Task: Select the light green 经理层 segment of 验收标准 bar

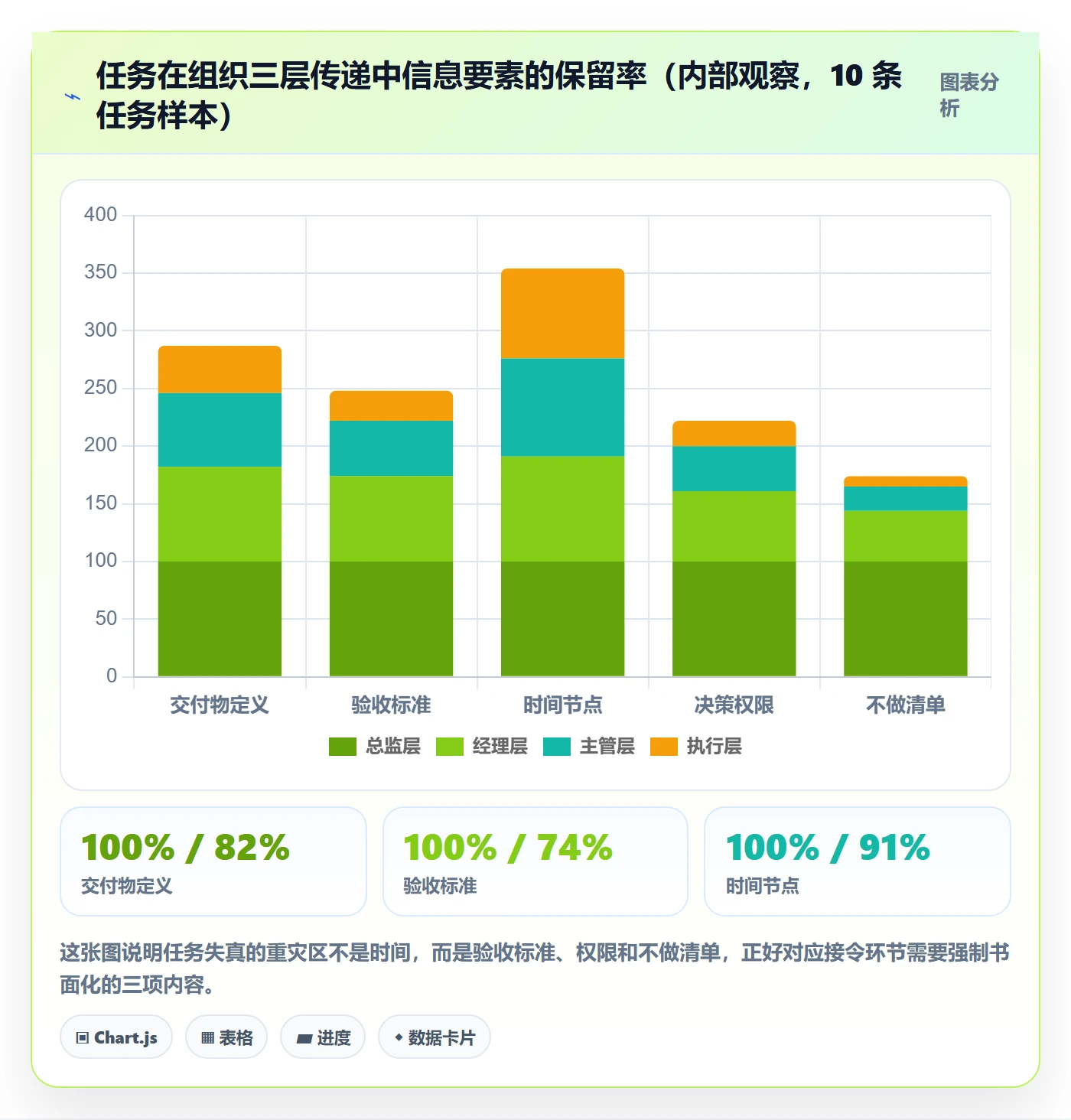Action: click(x=392, y=519)
